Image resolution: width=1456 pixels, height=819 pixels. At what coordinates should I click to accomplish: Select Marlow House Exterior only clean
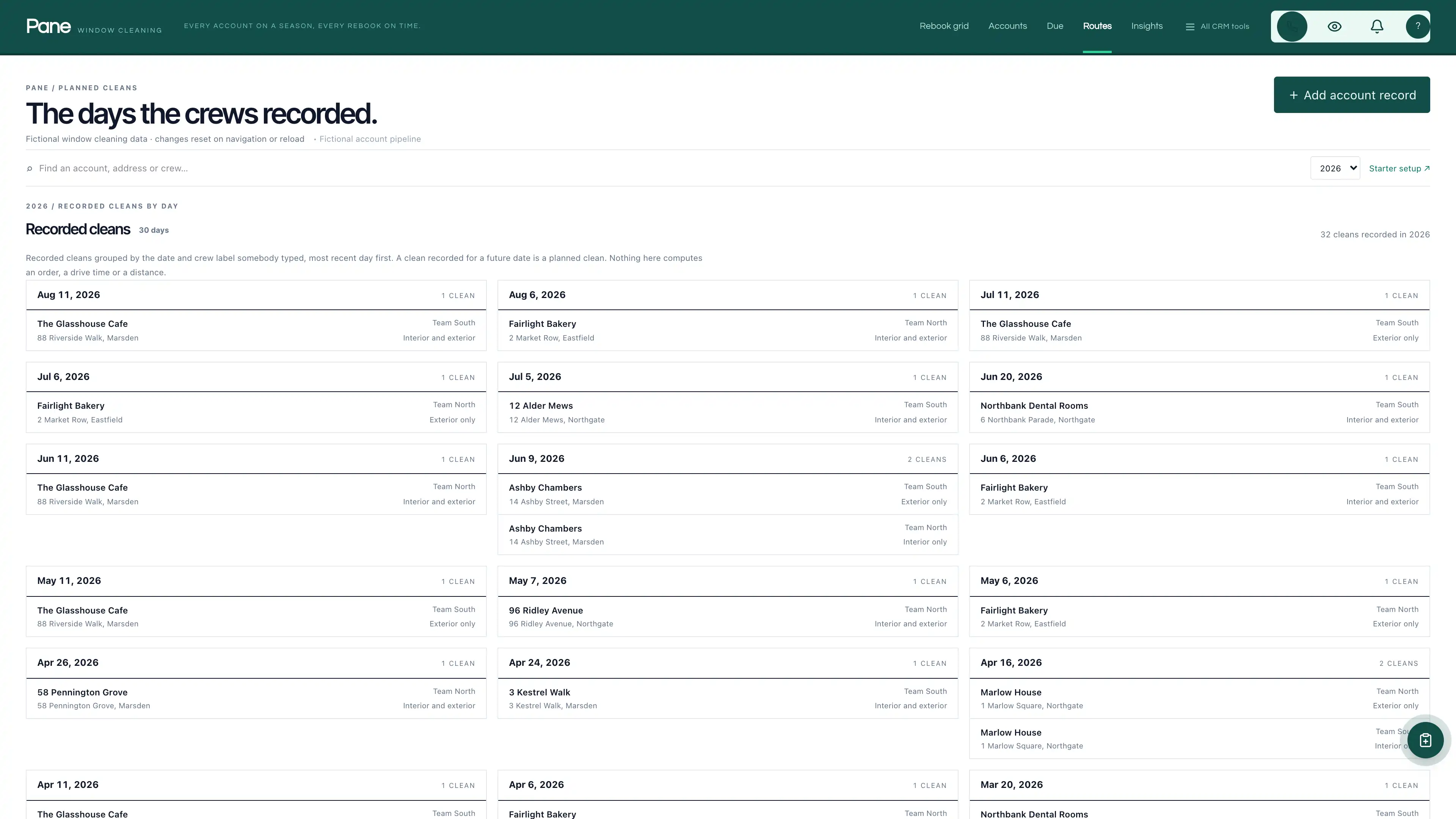[1199, 698]
